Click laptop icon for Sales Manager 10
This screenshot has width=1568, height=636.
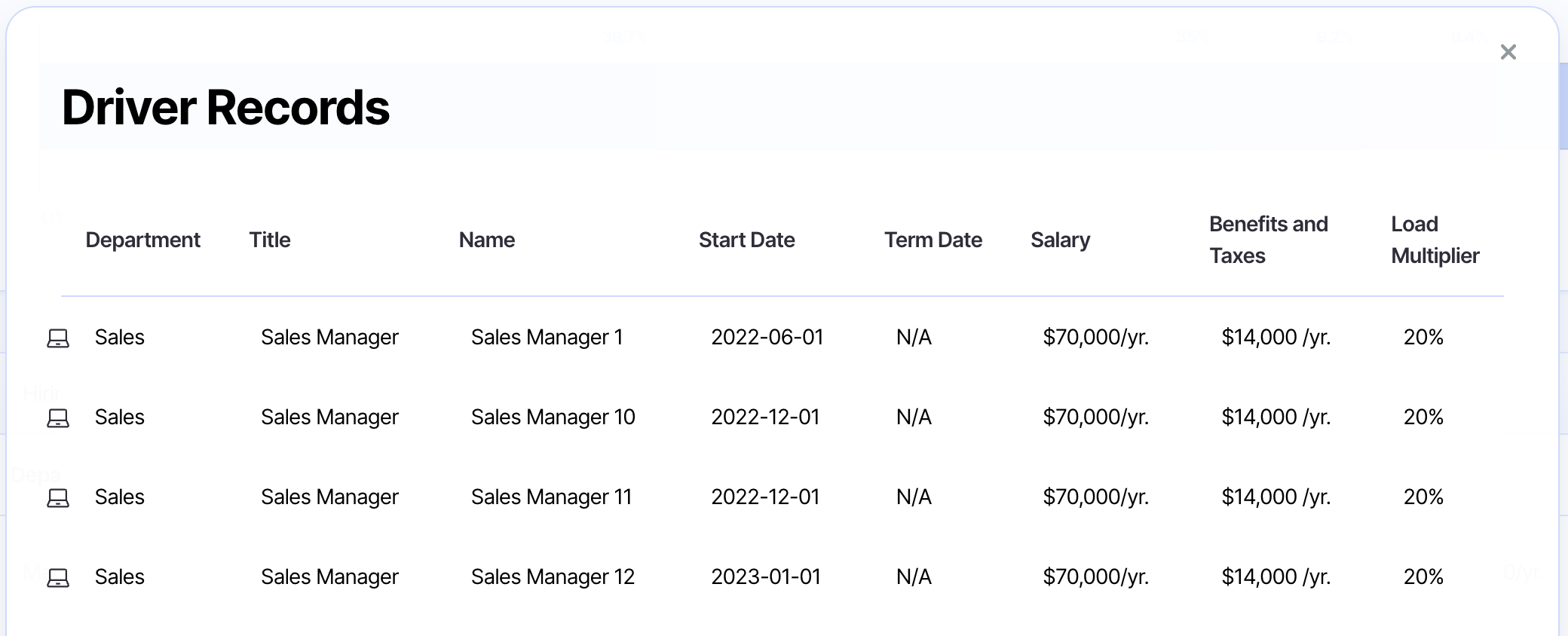(x=58, y=418)
